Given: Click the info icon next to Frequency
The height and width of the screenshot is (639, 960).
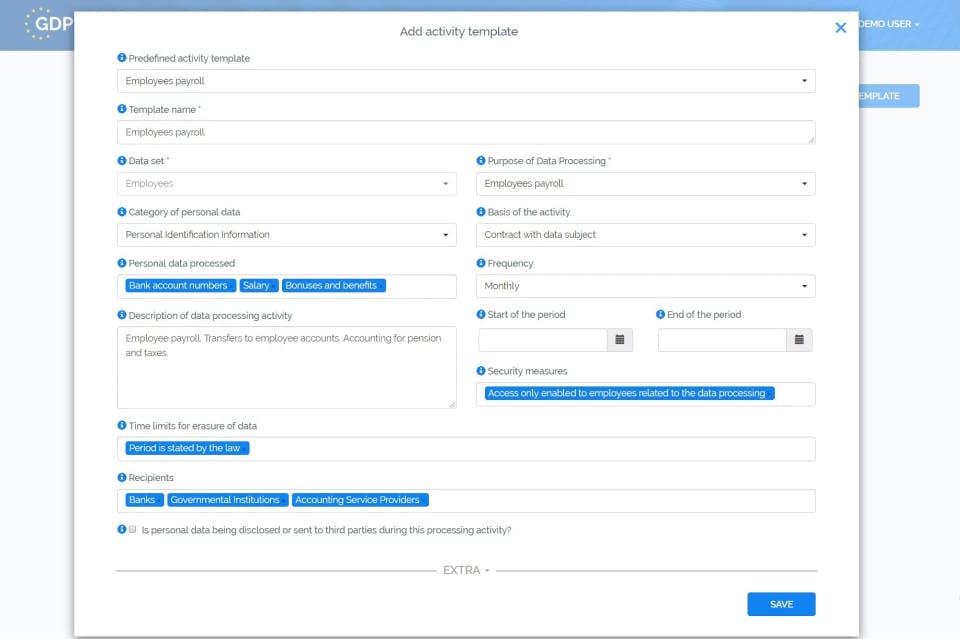Looking at the screenshot, I should point(482,263).
